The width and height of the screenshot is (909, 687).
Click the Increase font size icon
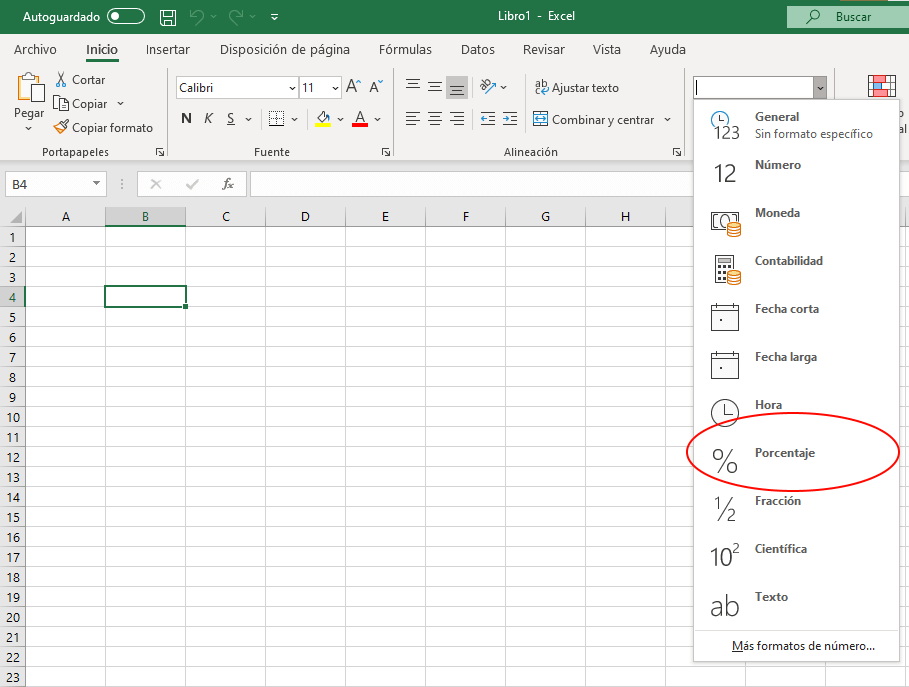353,87
